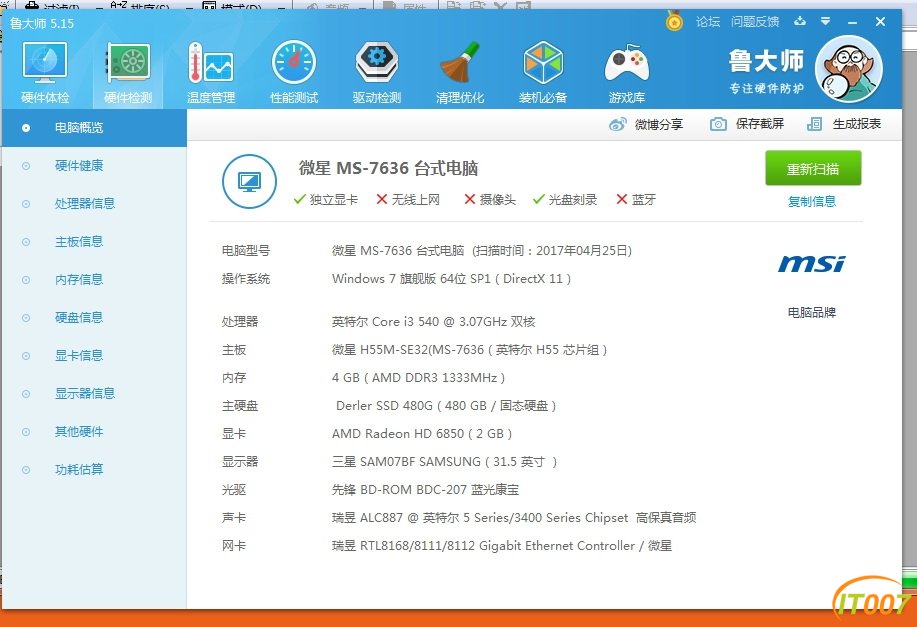Click the gold medal icon in title bar
Screen dimensions: 917x627
674,22
